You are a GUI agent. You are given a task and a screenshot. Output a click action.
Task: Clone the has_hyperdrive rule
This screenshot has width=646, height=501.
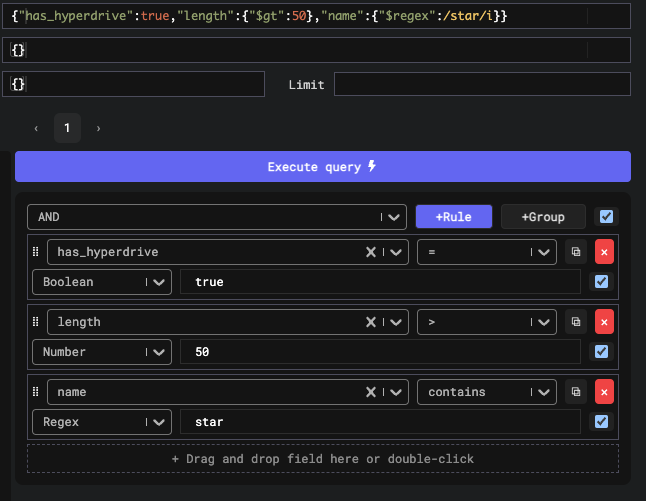(x=576, y=252)
